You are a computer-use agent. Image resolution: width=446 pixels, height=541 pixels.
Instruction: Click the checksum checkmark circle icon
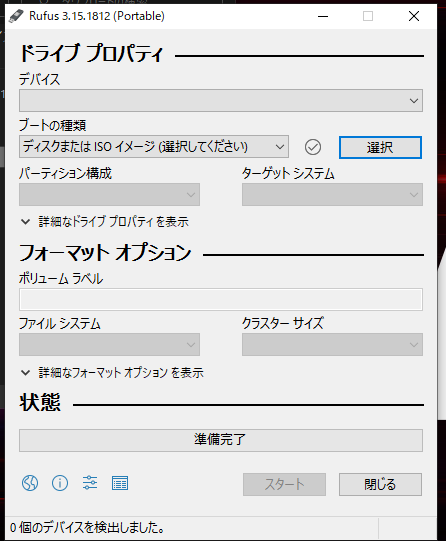click(313, 147)
